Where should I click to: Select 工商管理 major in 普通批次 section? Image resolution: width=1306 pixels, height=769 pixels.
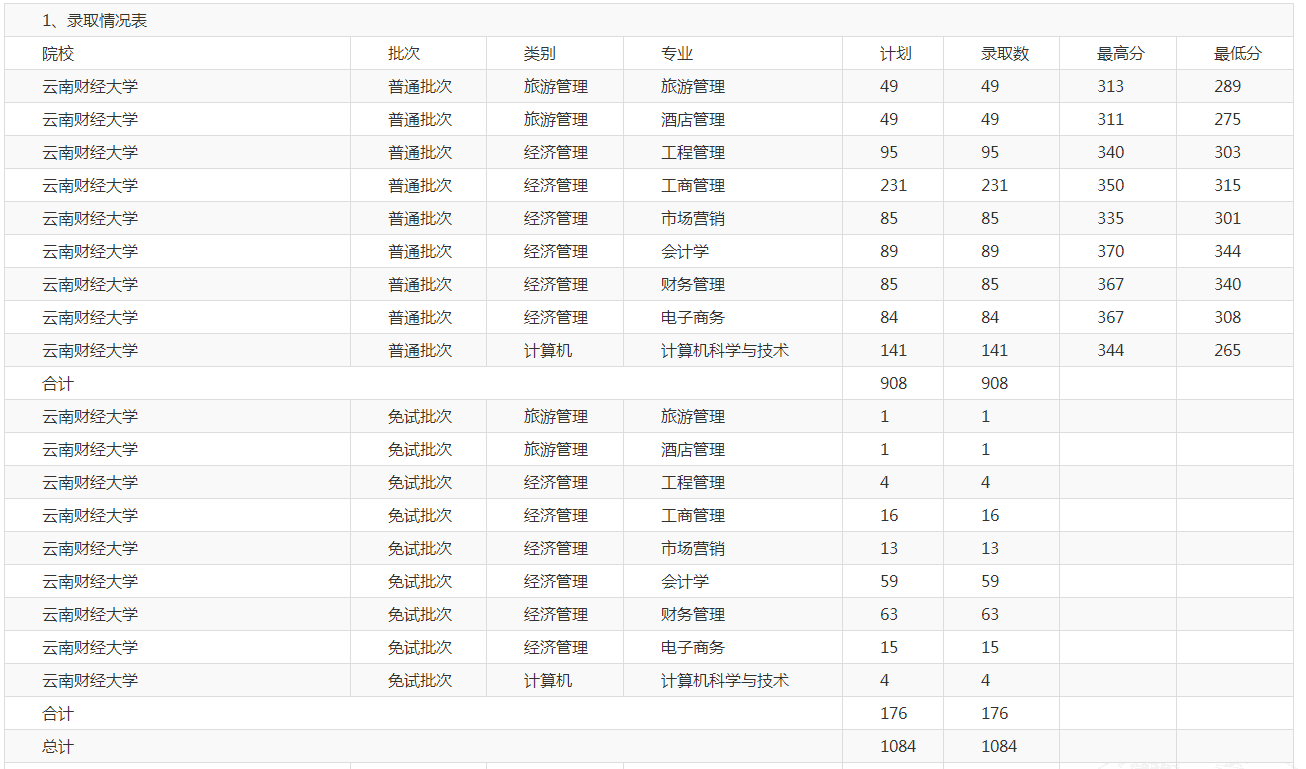(x=692, y=185)
